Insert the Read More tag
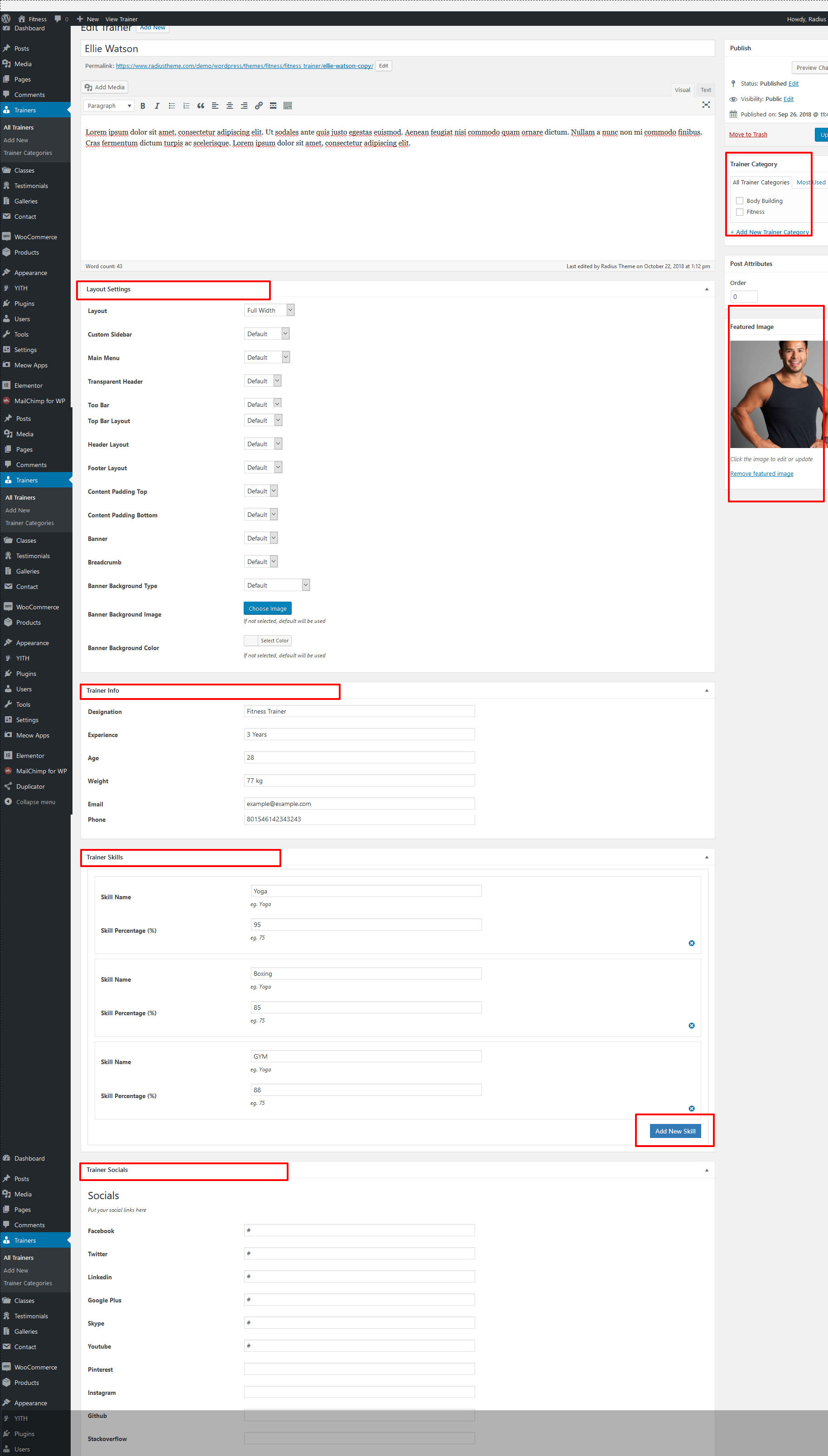This screenshot has height=1456, width=828. coord(273,106)
